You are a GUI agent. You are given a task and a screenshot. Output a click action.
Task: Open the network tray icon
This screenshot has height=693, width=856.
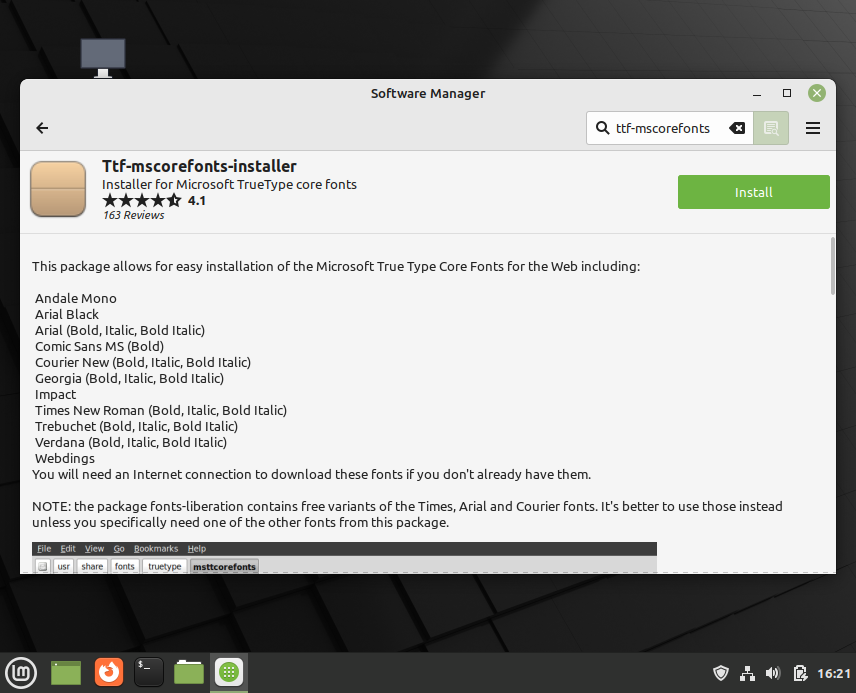(747, 673)
